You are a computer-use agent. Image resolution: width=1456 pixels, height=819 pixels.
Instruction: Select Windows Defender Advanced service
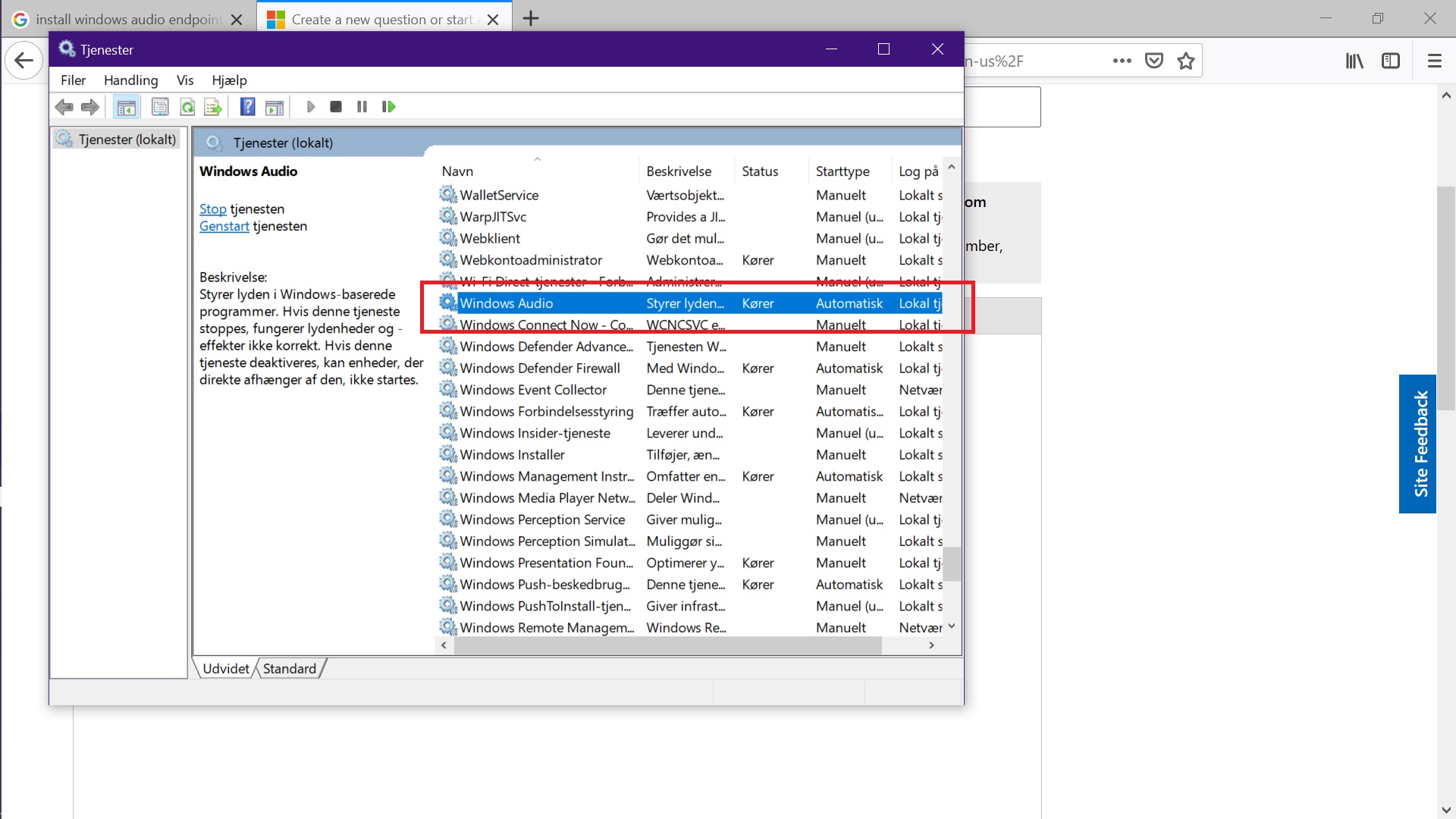pyautogui.click(x=690, y=347)
